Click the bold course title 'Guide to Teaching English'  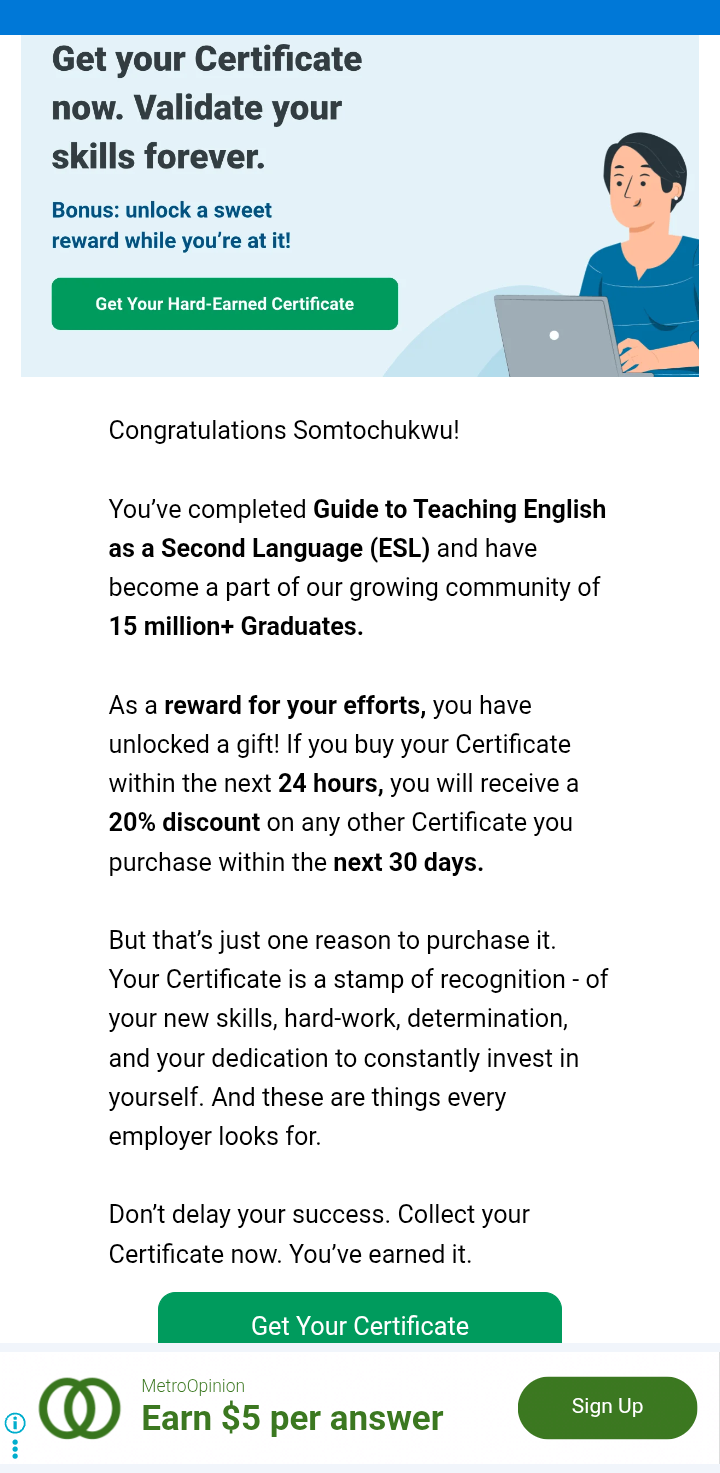(x=459, y=509)
